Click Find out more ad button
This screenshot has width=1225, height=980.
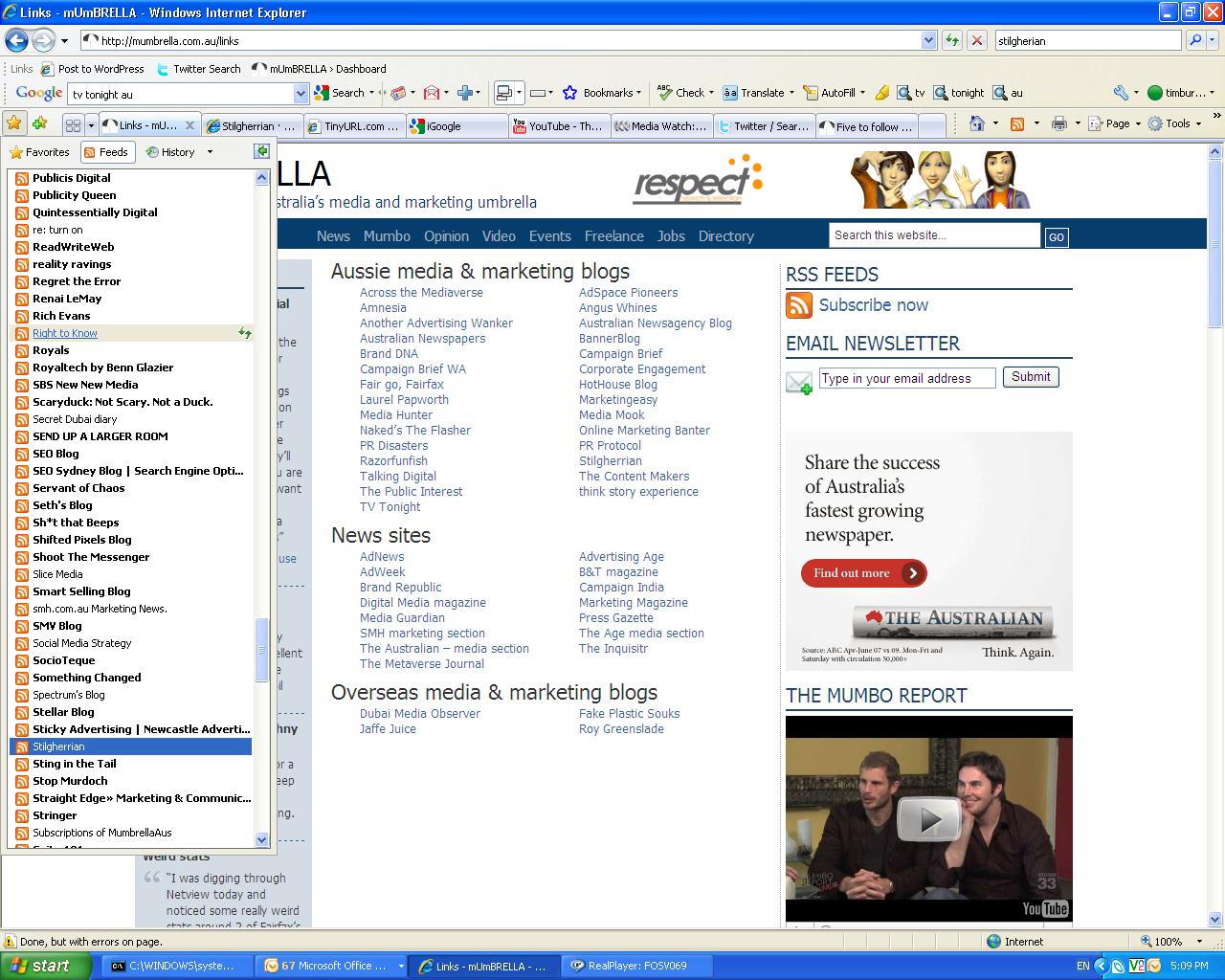863,573
